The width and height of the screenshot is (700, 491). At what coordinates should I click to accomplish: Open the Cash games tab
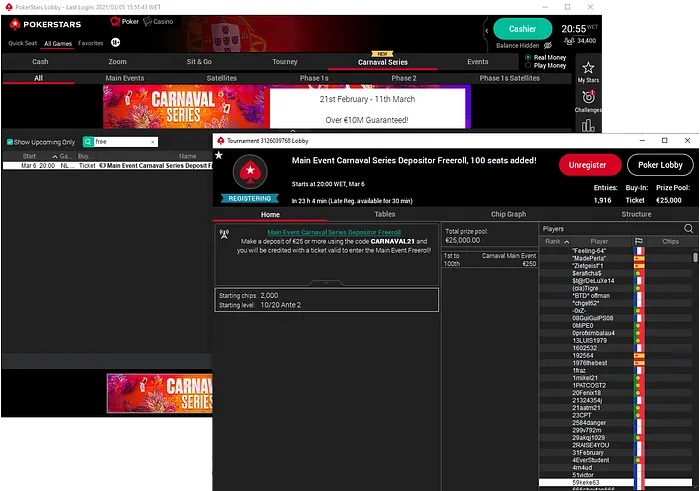pos(40,62)
